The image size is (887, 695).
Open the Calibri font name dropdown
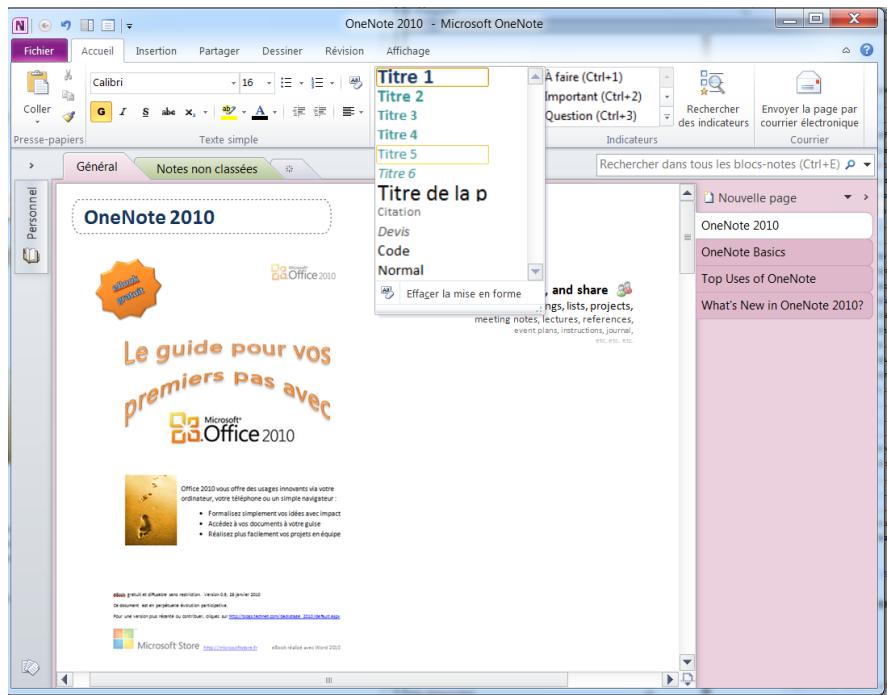[x=233, y=83]
